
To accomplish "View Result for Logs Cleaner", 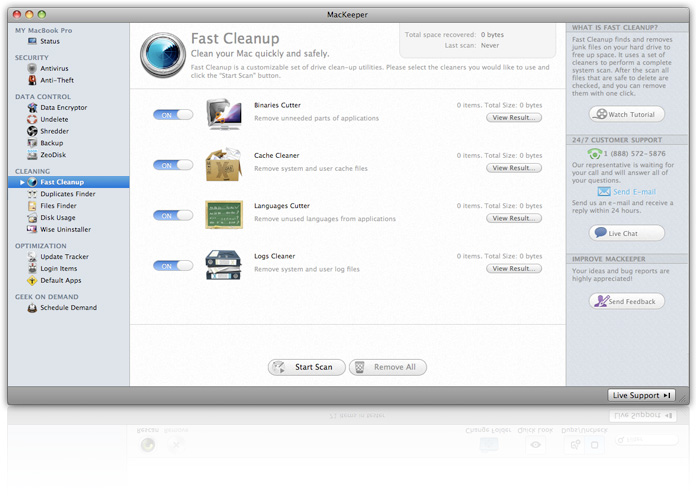I will (x=514, y=269).
